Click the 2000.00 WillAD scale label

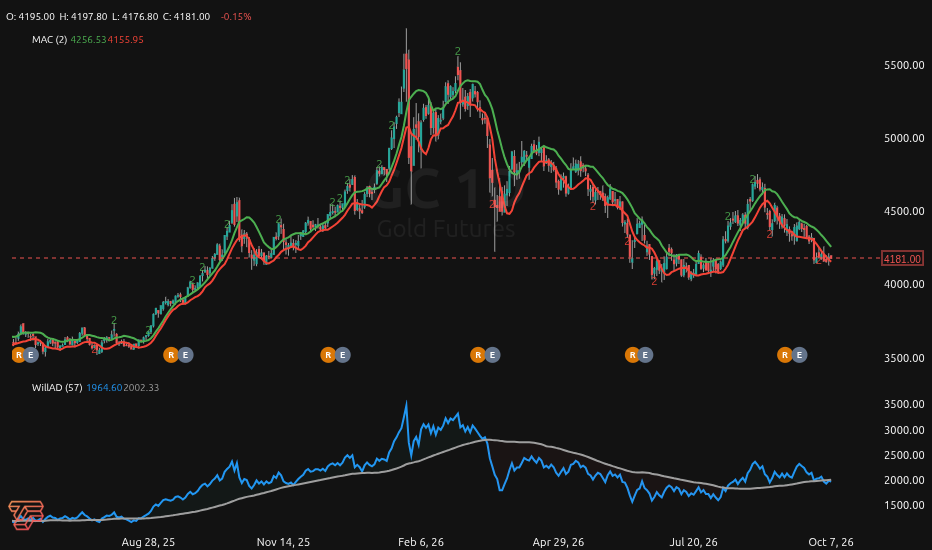coord(904,480)
